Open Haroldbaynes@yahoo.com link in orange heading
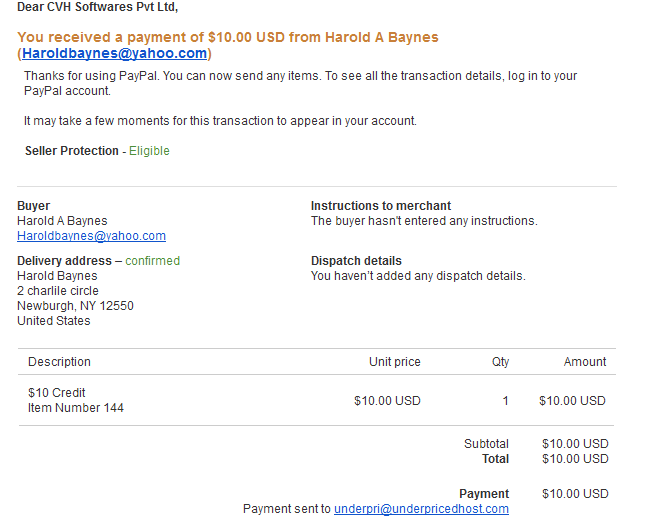This screenshot has width=646, height=518. [x=115, y=54]
